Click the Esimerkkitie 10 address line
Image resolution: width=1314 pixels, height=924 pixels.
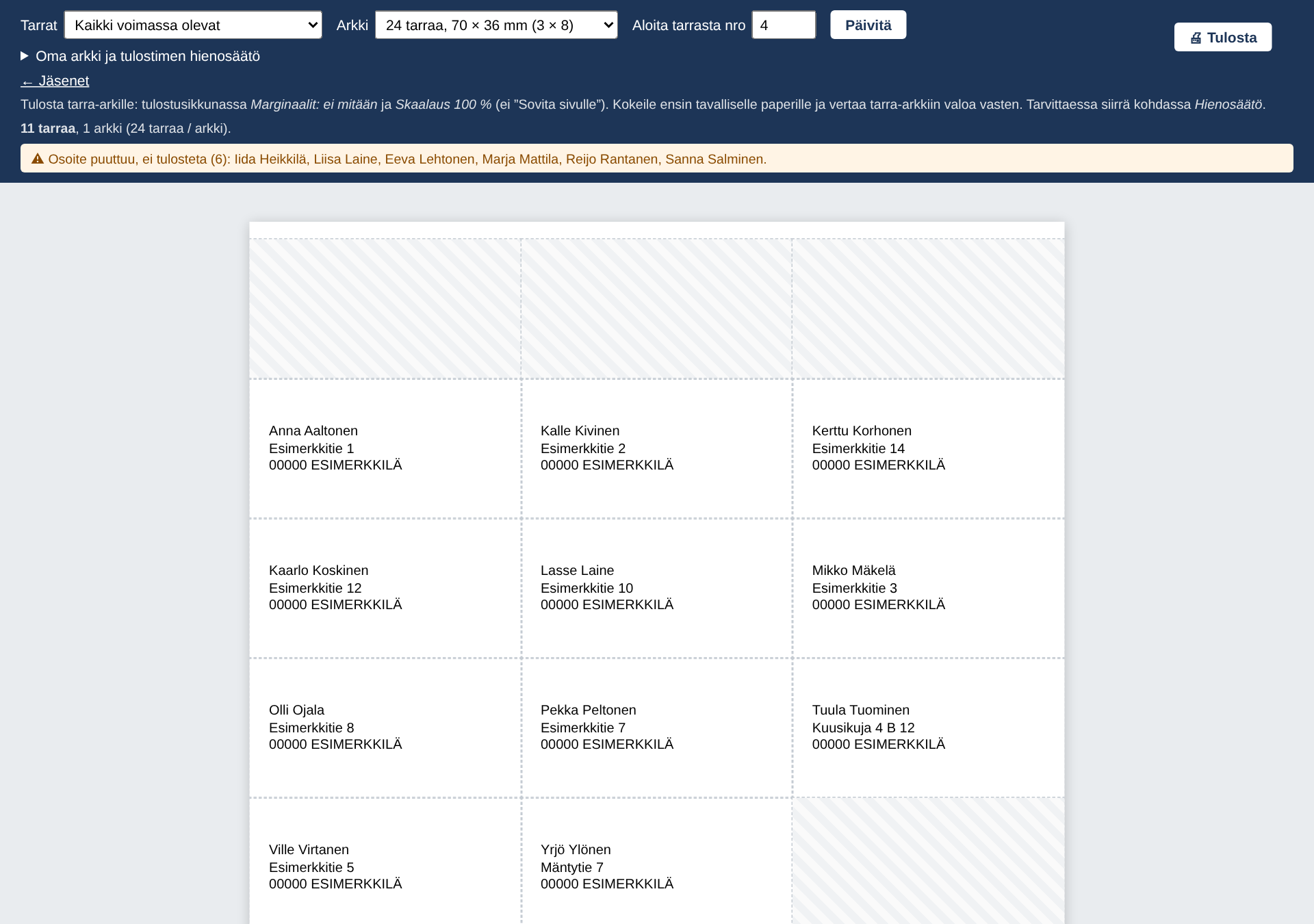click(x=587, y=588)
